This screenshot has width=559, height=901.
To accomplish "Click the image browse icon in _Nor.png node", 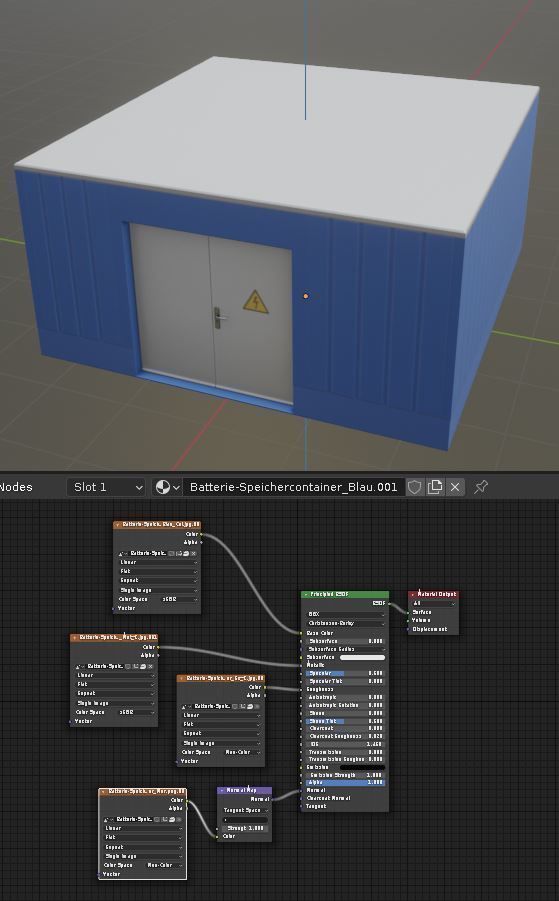I will [x=109, y=819].
